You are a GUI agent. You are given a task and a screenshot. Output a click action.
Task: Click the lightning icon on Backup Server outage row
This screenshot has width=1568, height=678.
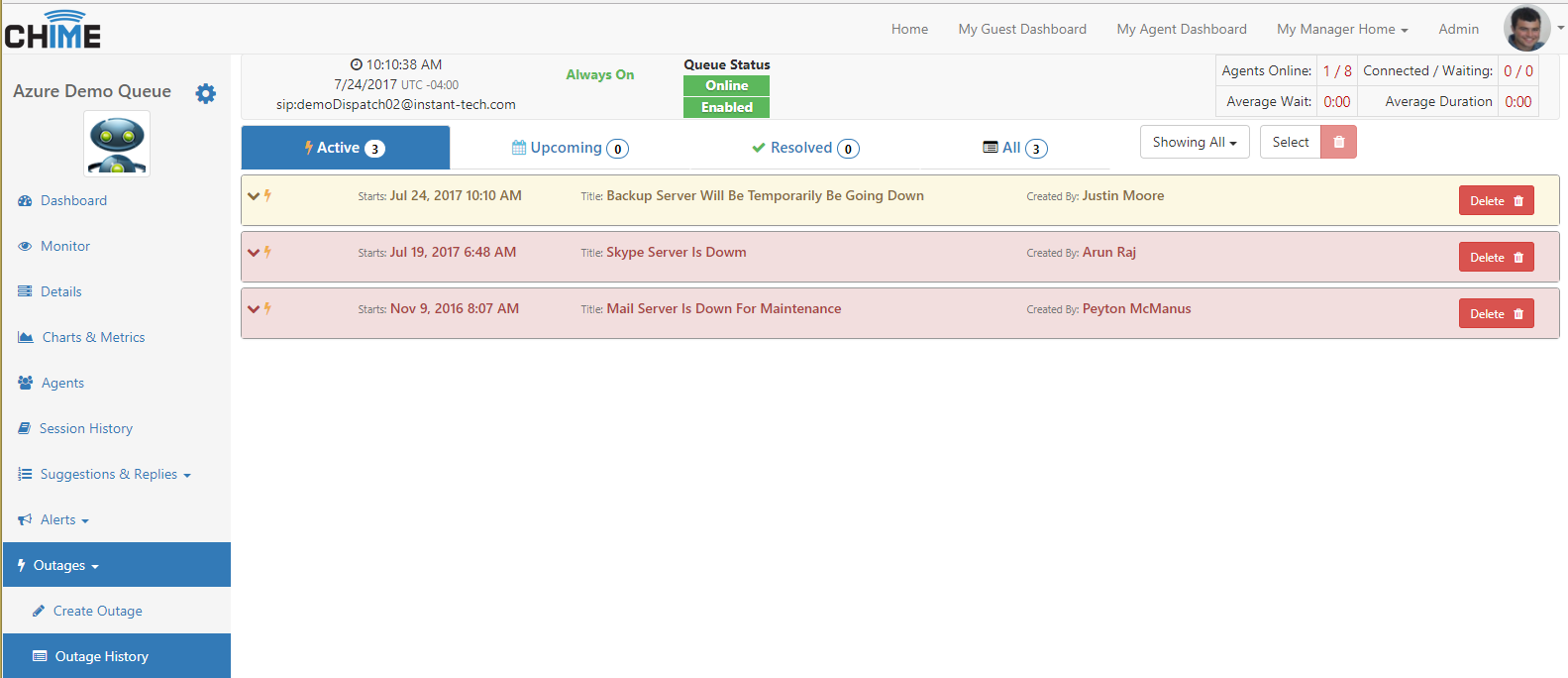pyautogui.click(x=267, y=195)
